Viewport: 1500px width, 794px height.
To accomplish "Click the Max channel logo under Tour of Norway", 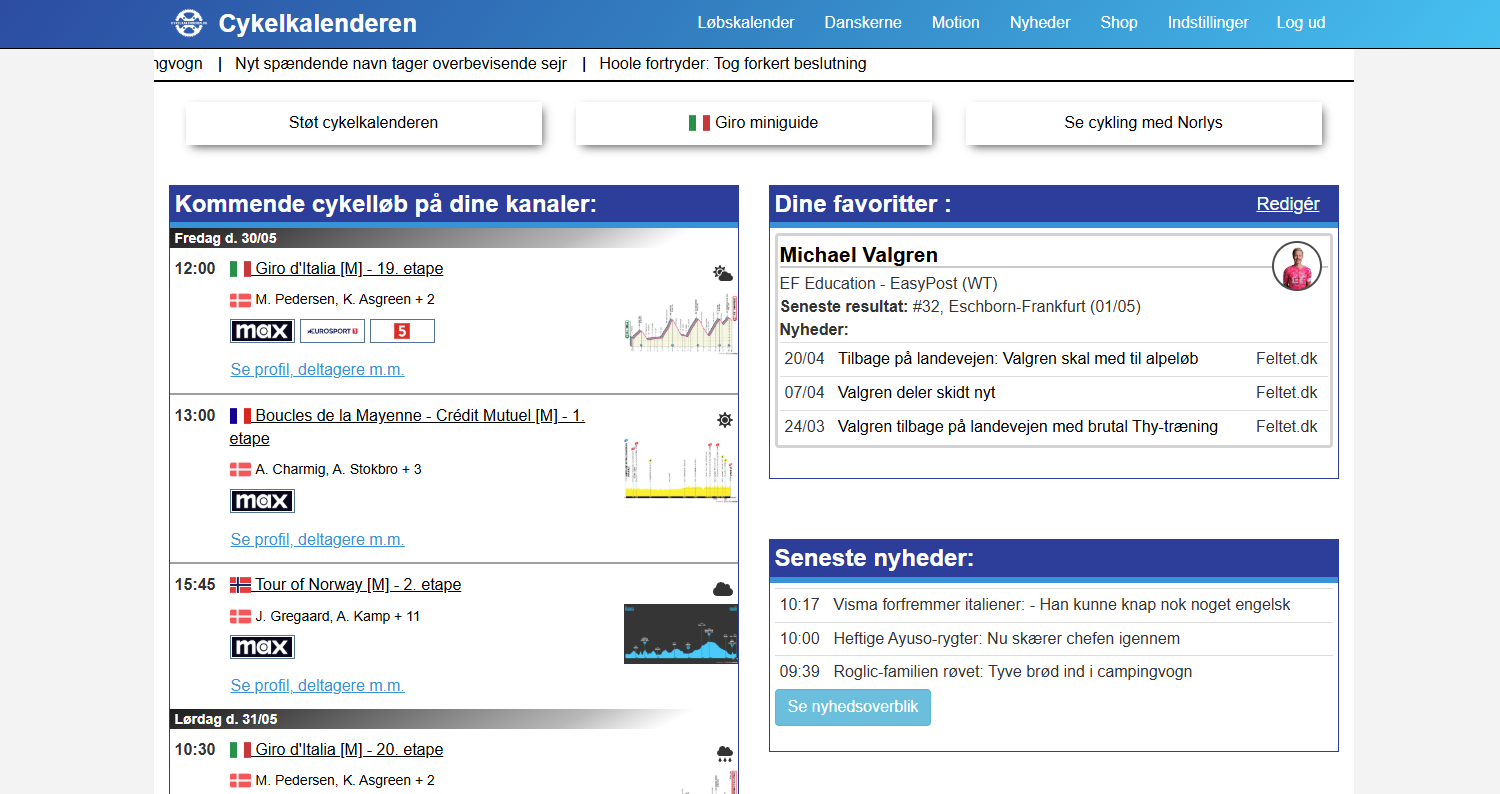I will click(262, 647).
